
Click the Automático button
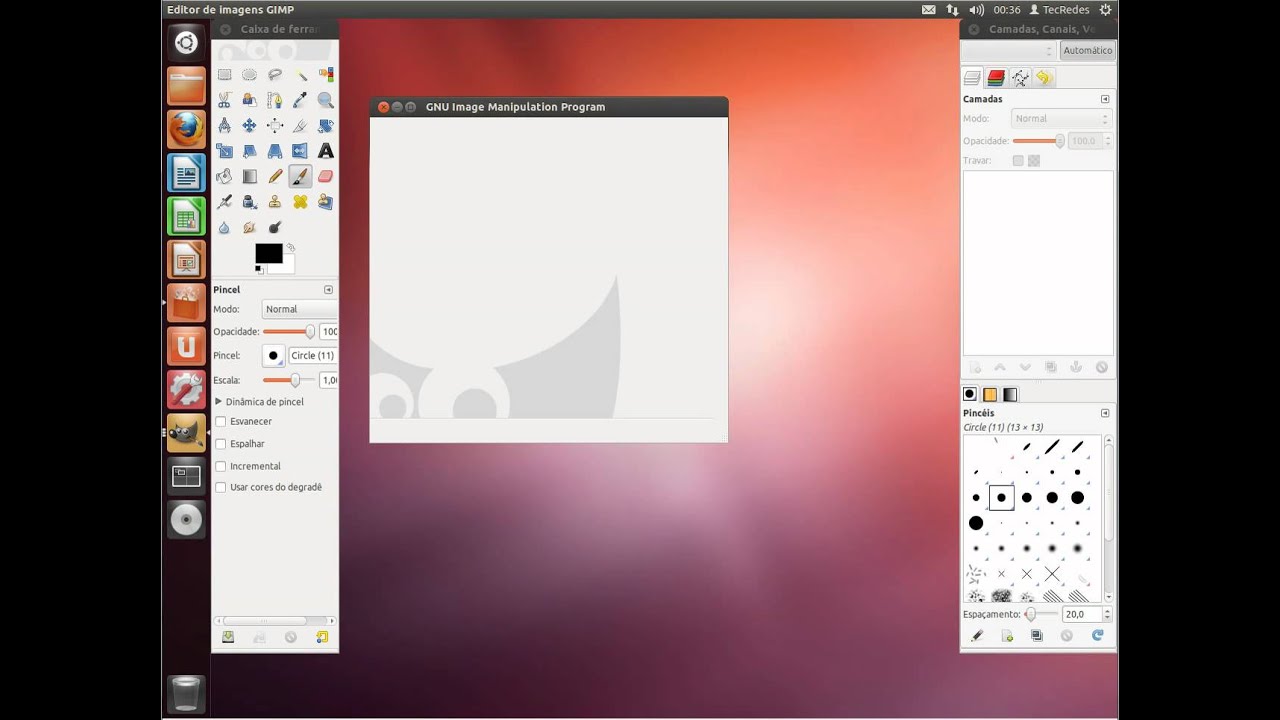[x=1087, y=50]
